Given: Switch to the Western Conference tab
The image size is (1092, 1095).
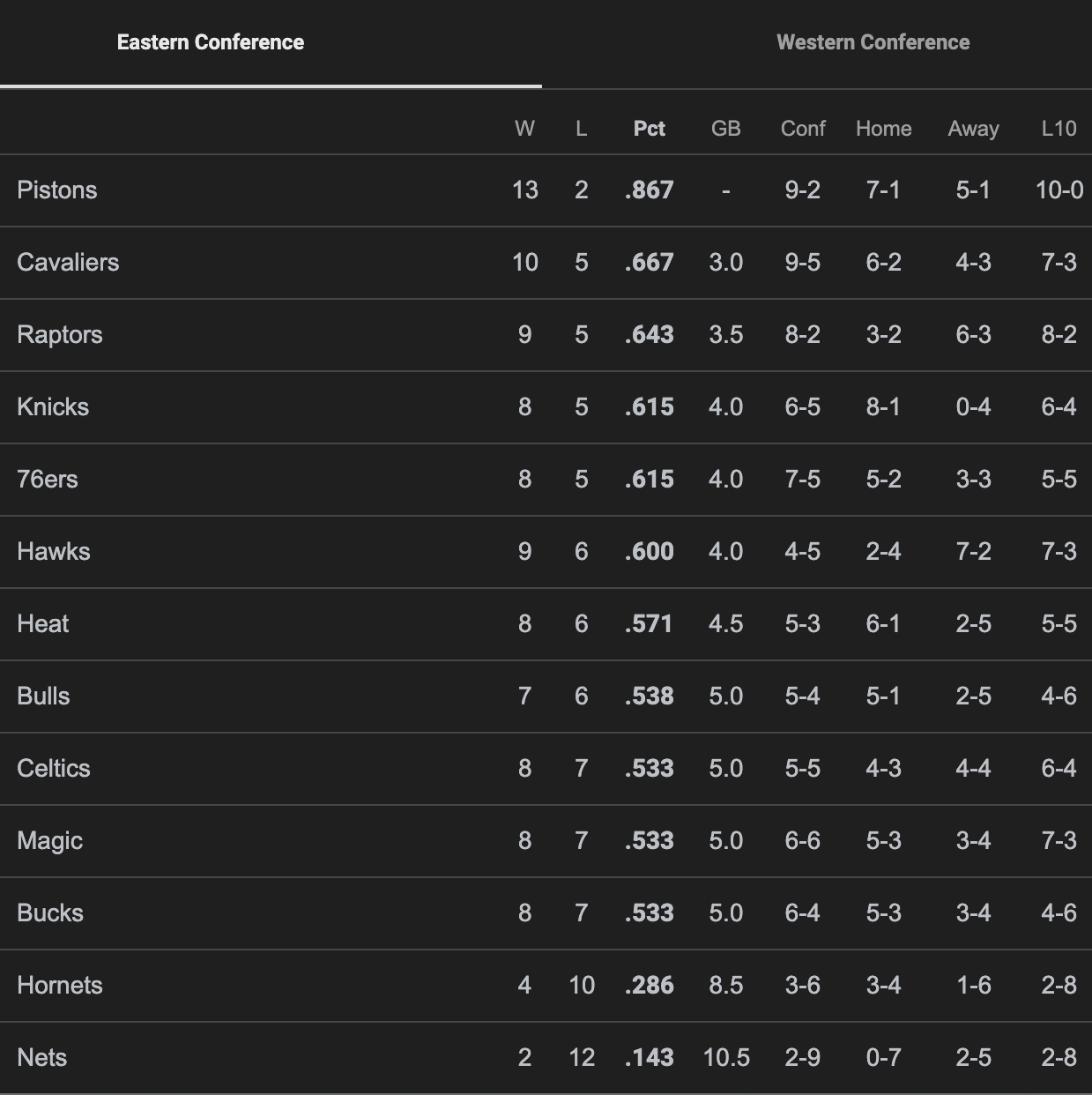Looking at the screenshot, I should pyautogui.click(x=873, y=42).
